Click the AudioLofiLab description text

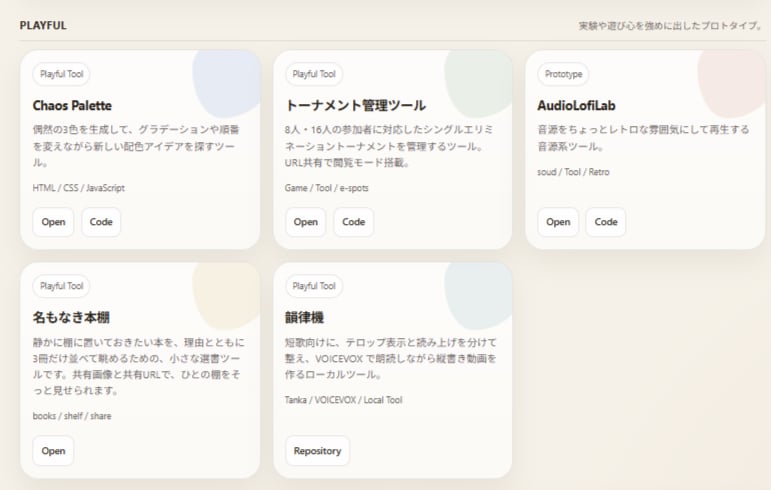pos(643,138)
